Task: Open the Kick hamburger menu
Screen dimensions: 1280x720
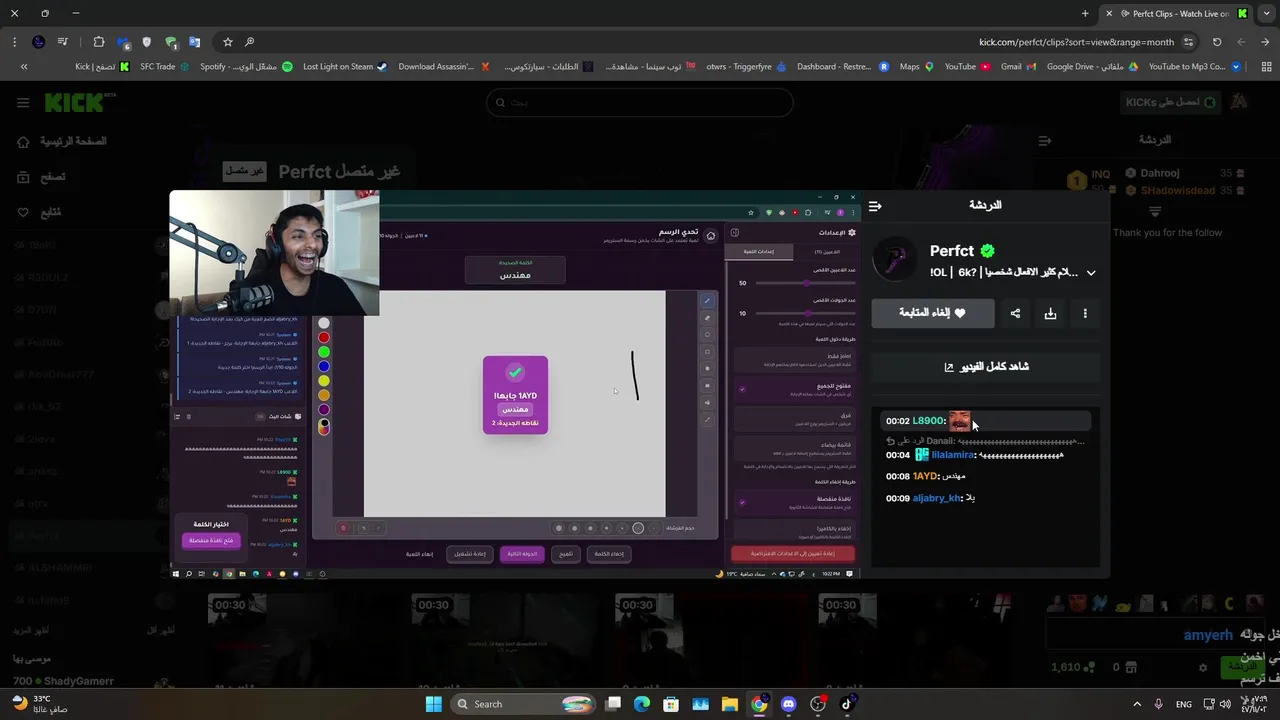Action: [x=23, y=102]
